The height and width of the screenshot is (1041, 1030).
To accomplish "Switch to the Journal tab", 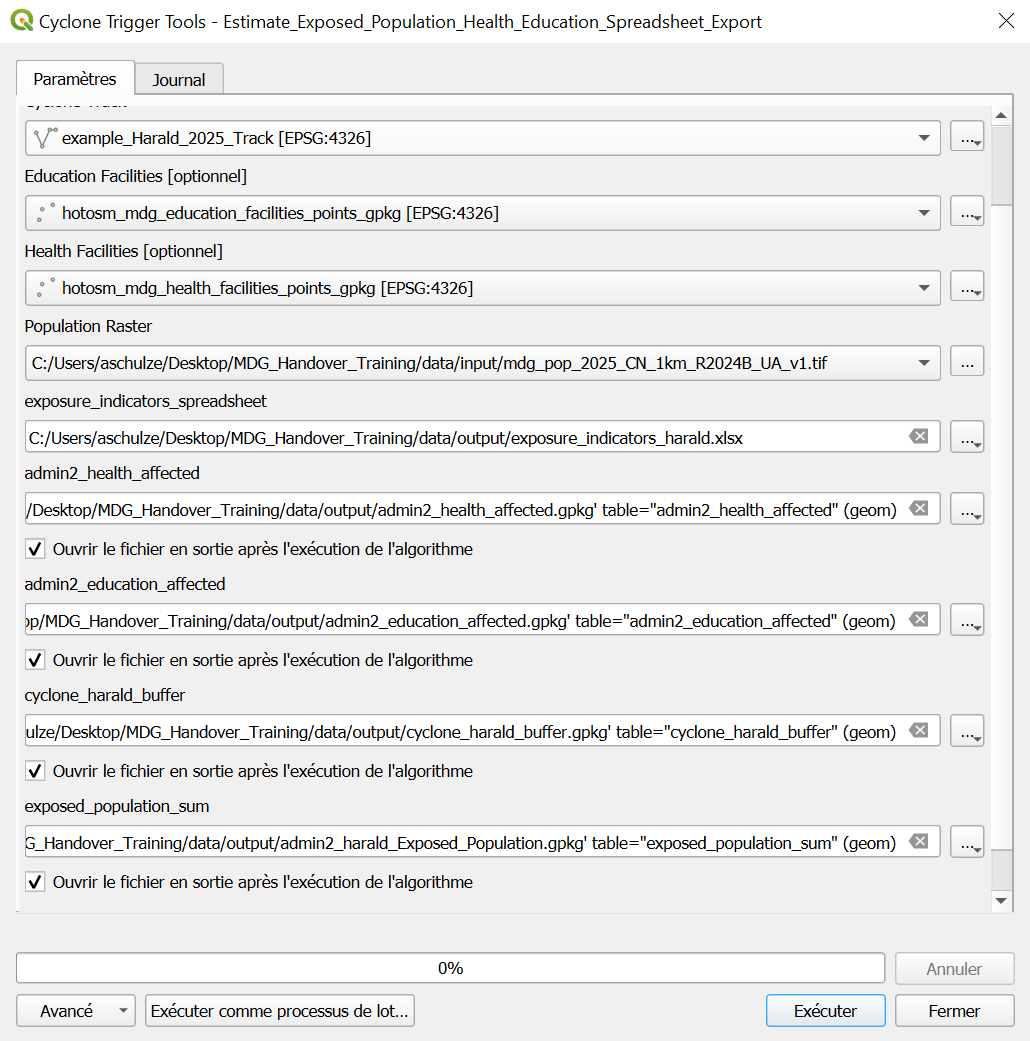I will pos(178,79).
